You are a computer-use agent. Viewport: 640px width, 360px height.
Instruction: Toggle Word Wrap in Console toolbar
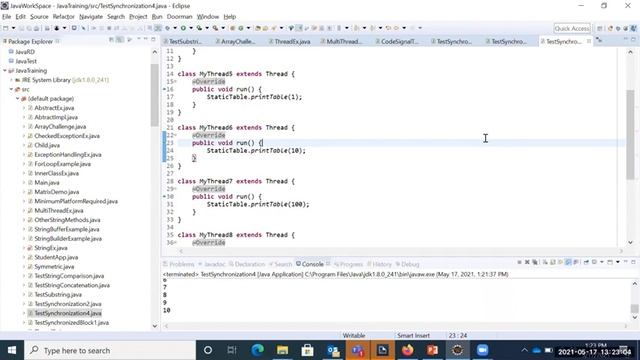point(560,262)
